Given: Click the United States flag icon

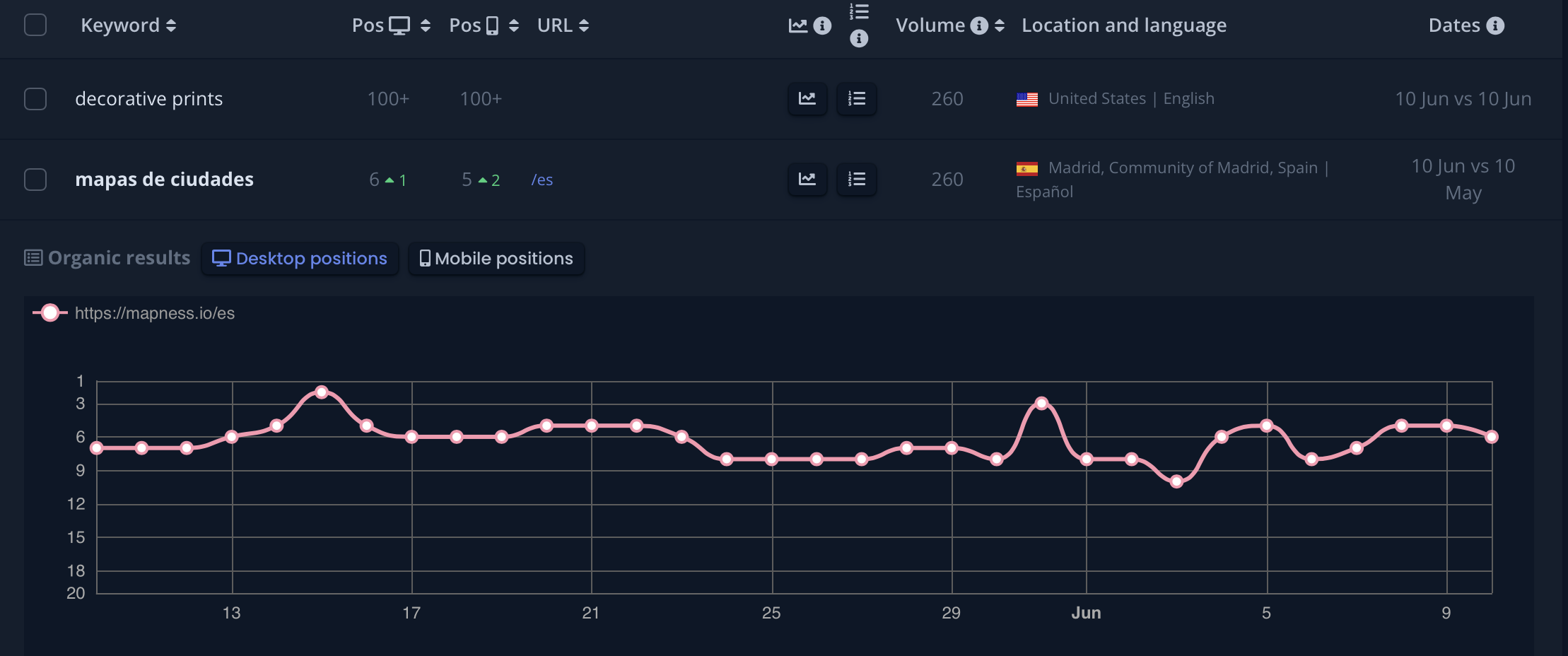Looking at the screenshot, I should click(x=1027, y=100).
